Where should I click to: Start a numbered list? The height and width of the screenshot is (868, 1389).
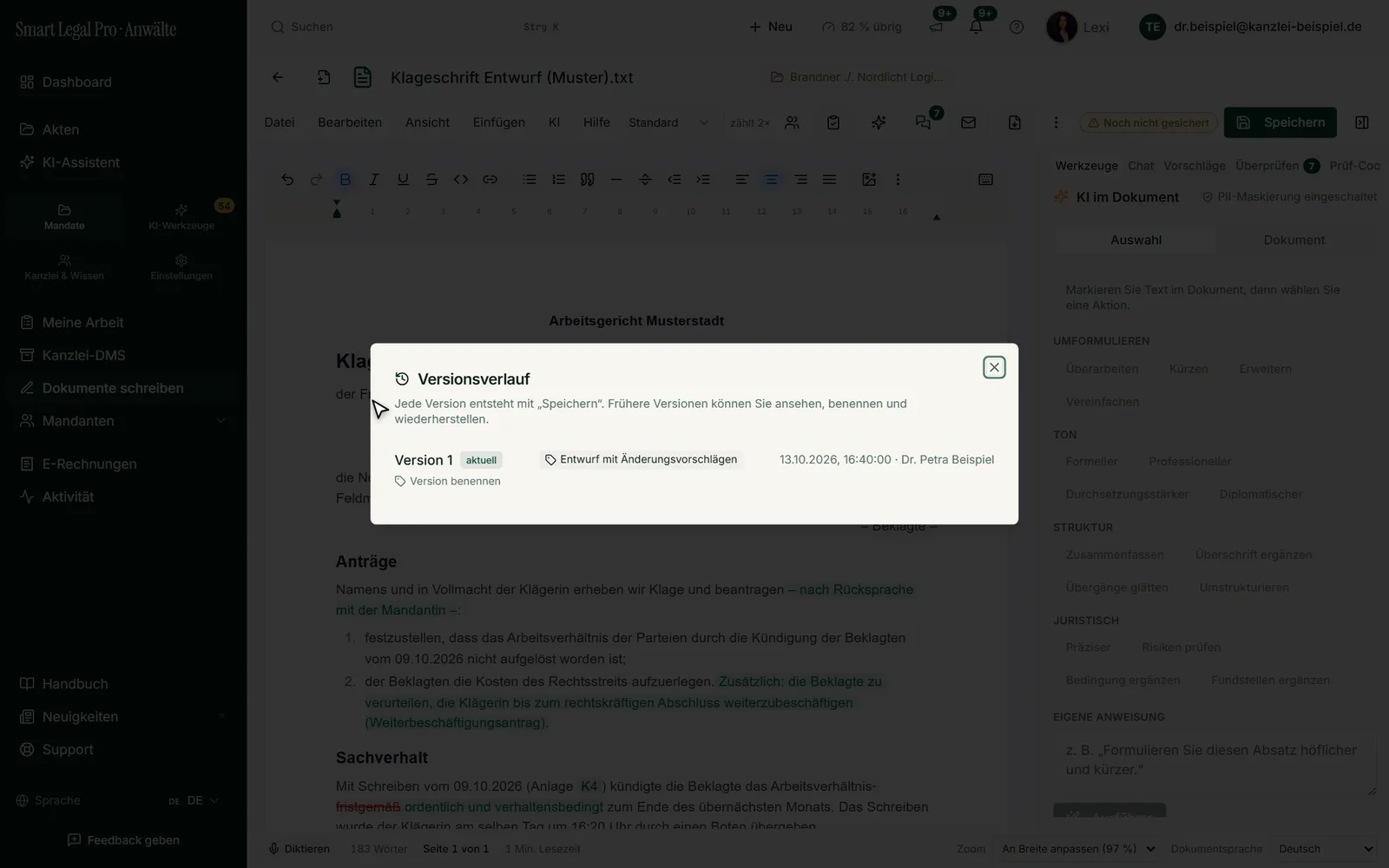pyautogui.click(x=558, y=180)
